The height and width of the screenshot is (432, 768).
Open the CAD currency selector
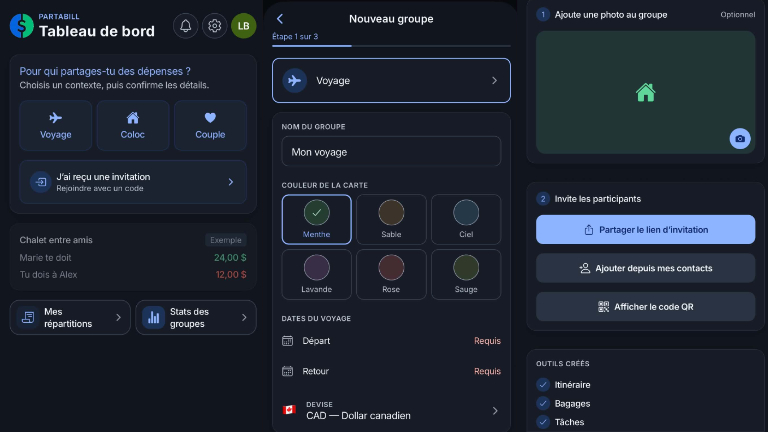(391, 410)
